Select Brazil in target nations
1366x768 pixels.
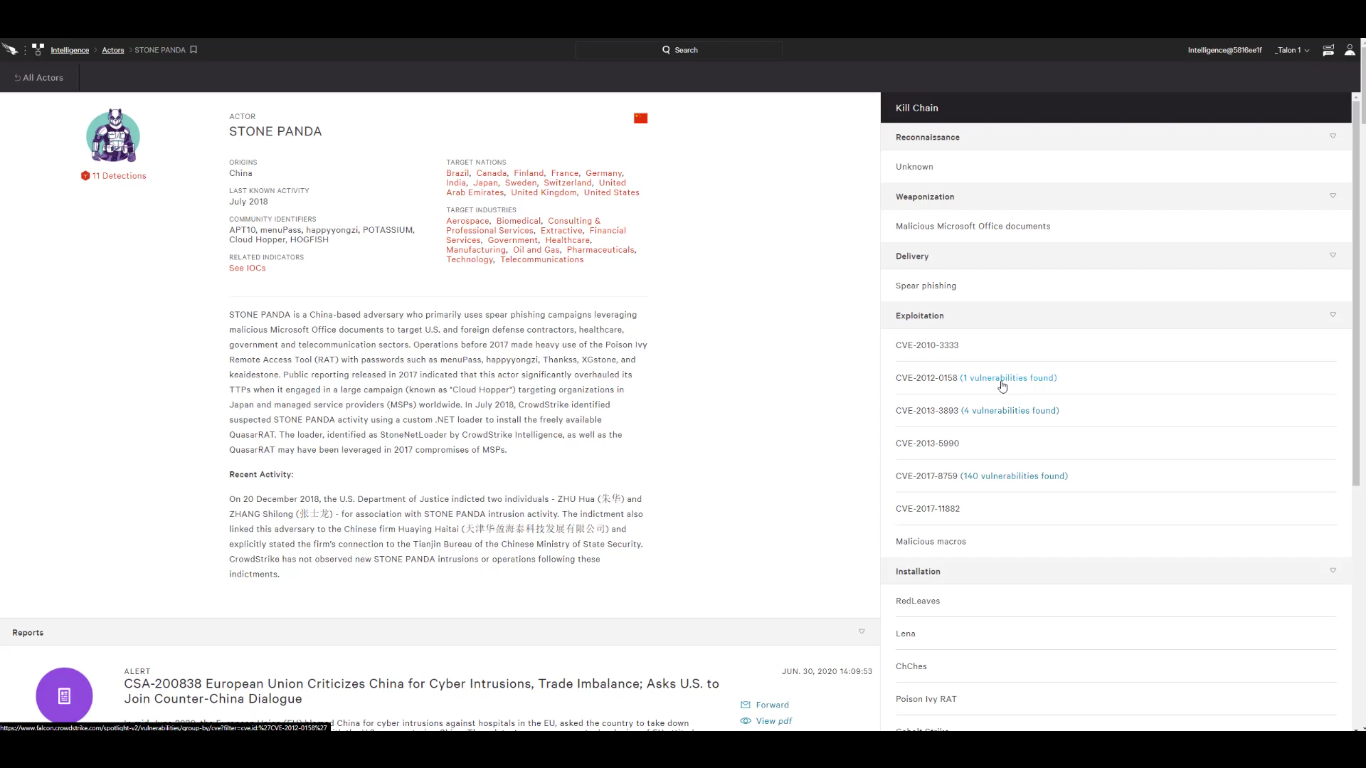(x=457, y=173)
